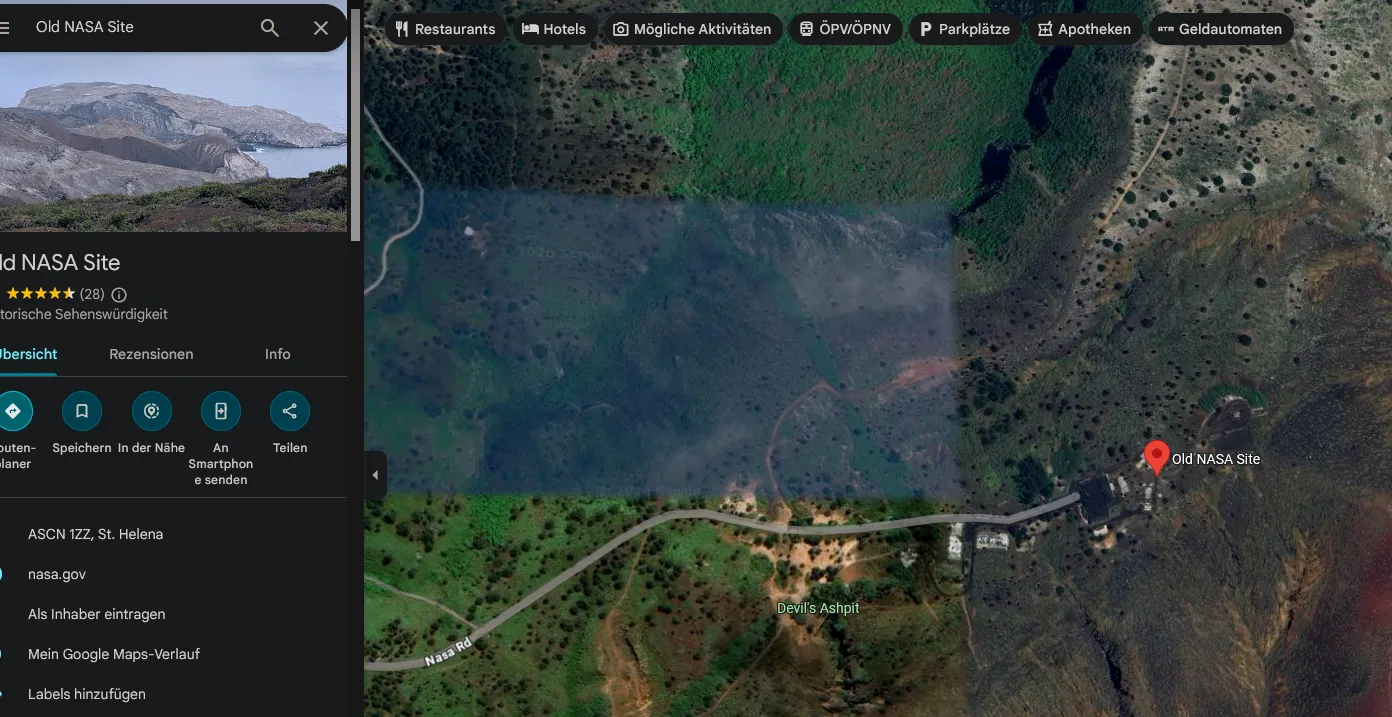Screen dimensions: 1392x717
Task: Click the address ASCN 1ZZ, St. Helena
Action: point(95,534)
